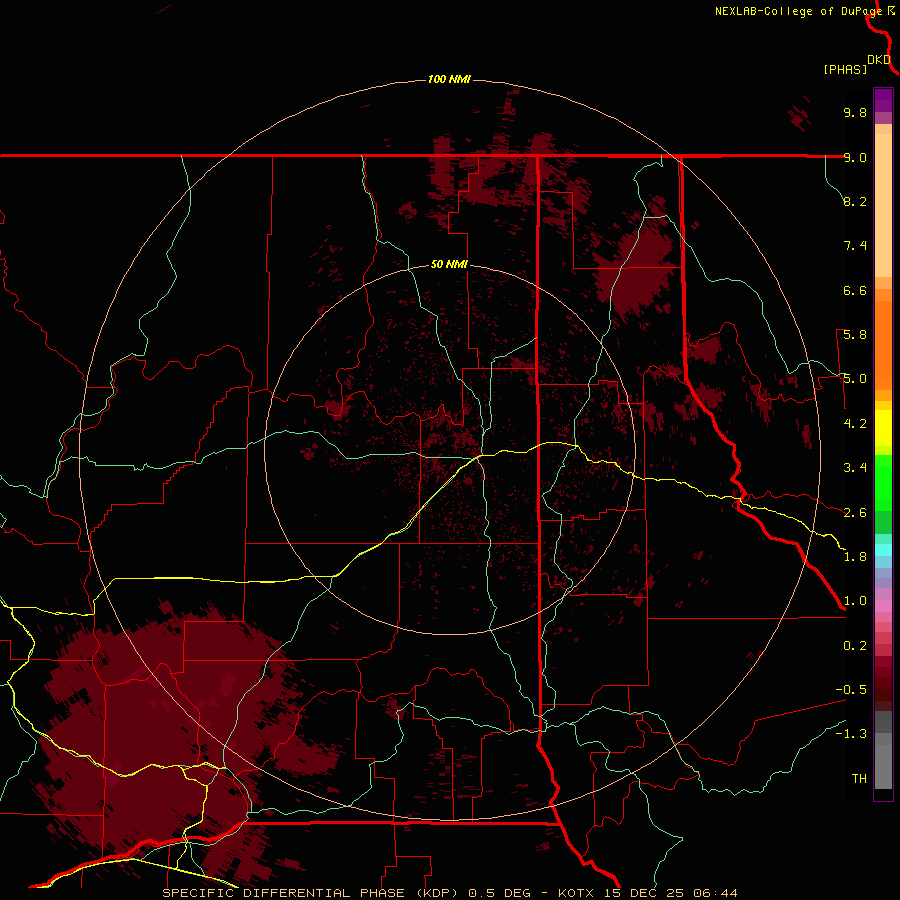Screen dimensions: 900x900
Task: Click the 2.6 scale value
Action: coord(855,513)
